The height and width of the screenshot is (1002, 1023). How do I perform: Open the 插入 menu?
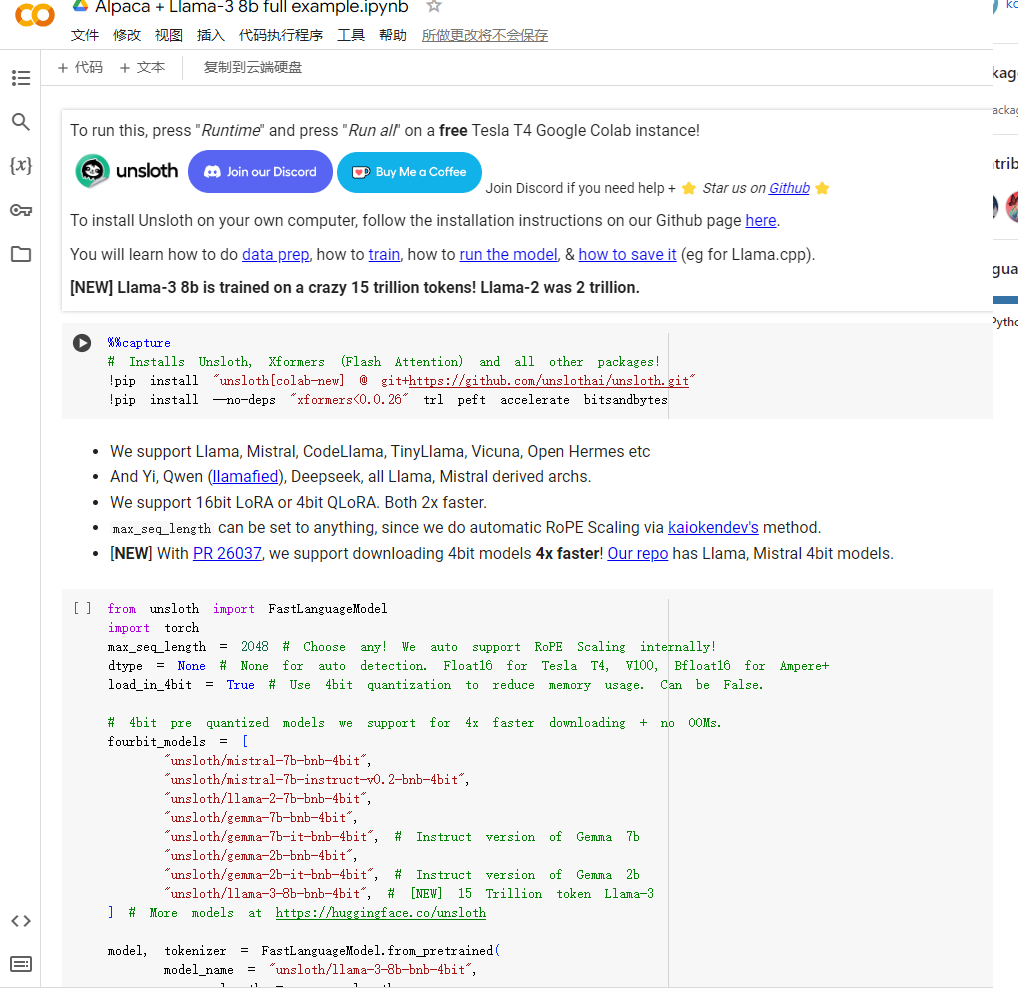click(x=210, y=35)
